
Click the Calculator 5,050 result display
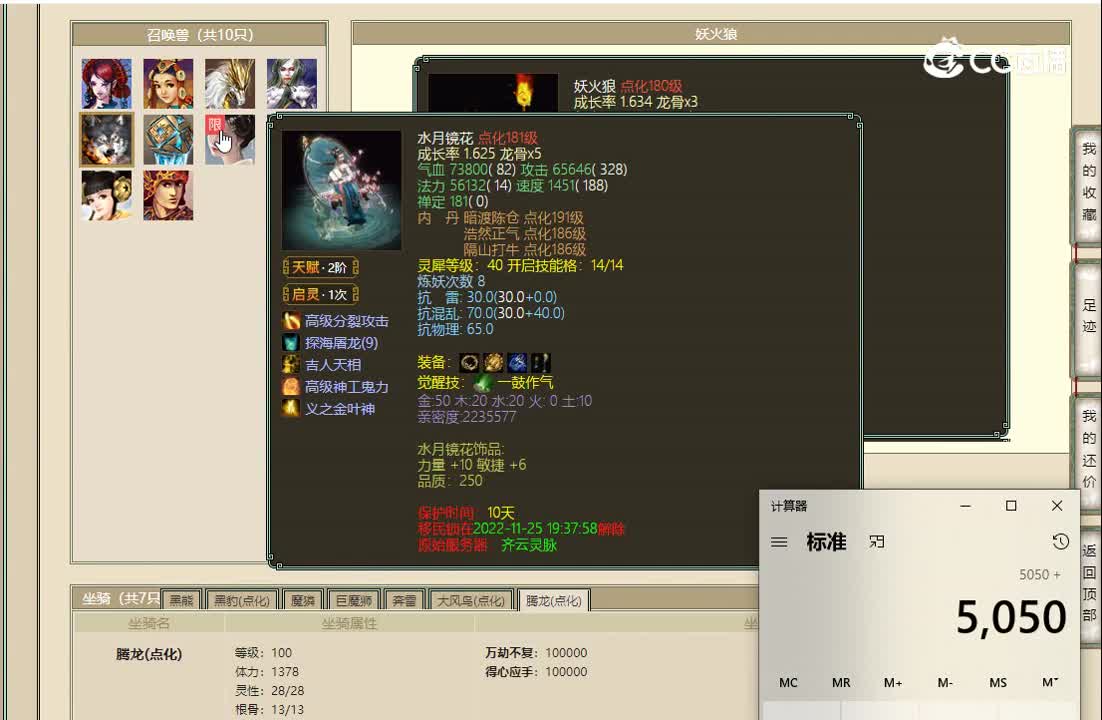1011,617
